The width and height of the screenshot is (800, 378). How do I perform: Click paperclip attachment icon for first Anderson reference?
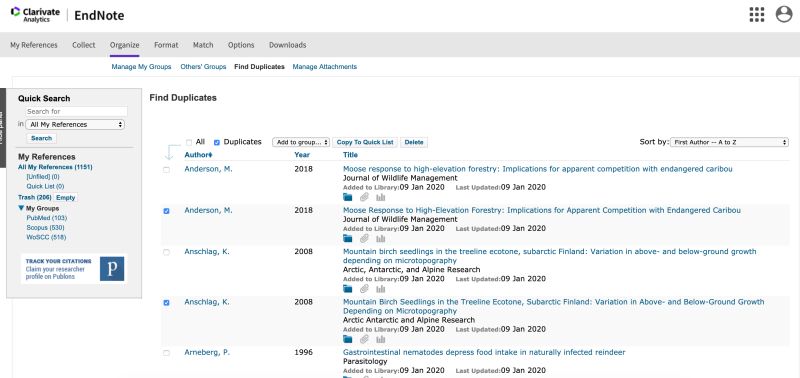364,197
